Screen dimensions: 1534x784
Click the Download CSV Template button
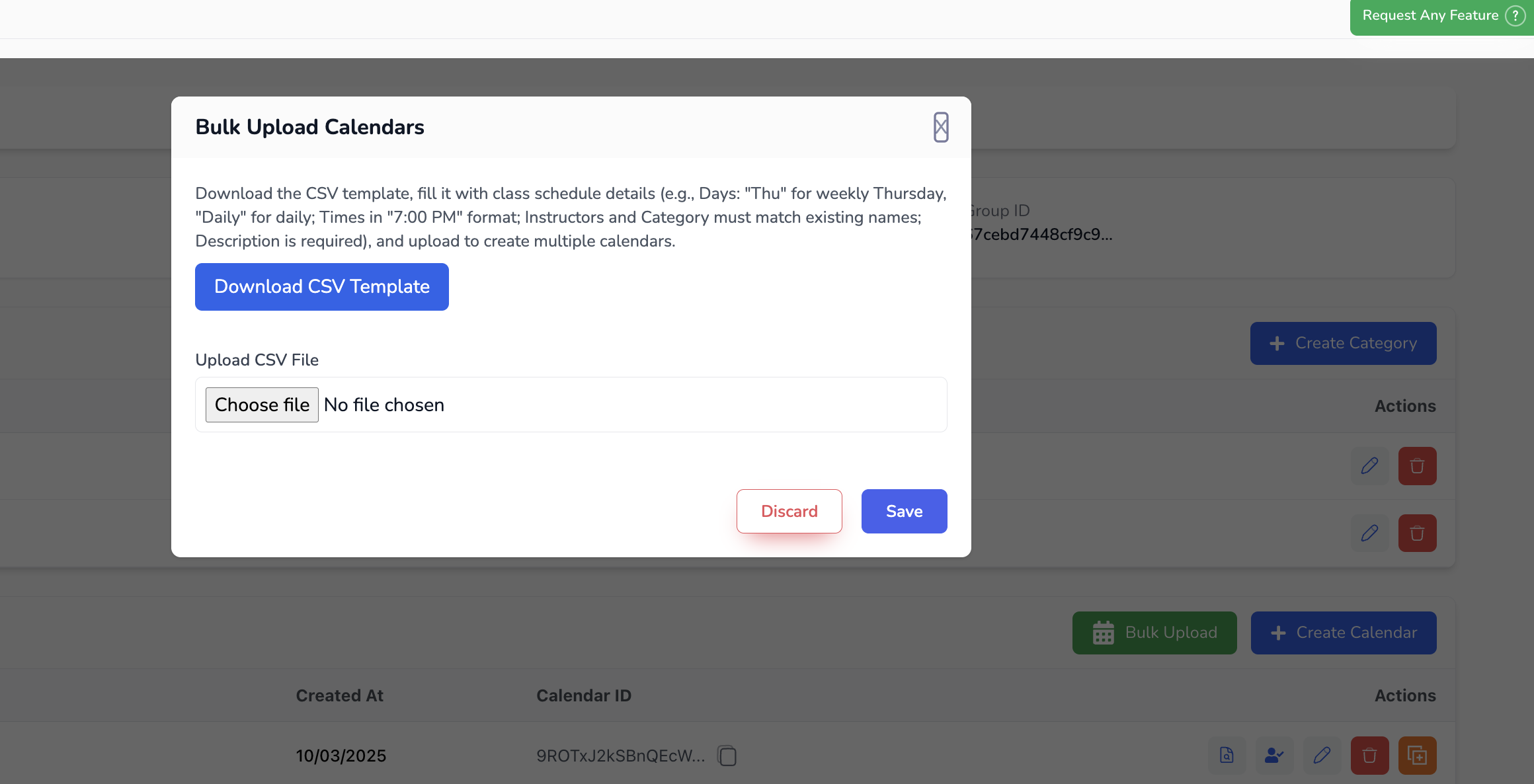click(321, 286)
